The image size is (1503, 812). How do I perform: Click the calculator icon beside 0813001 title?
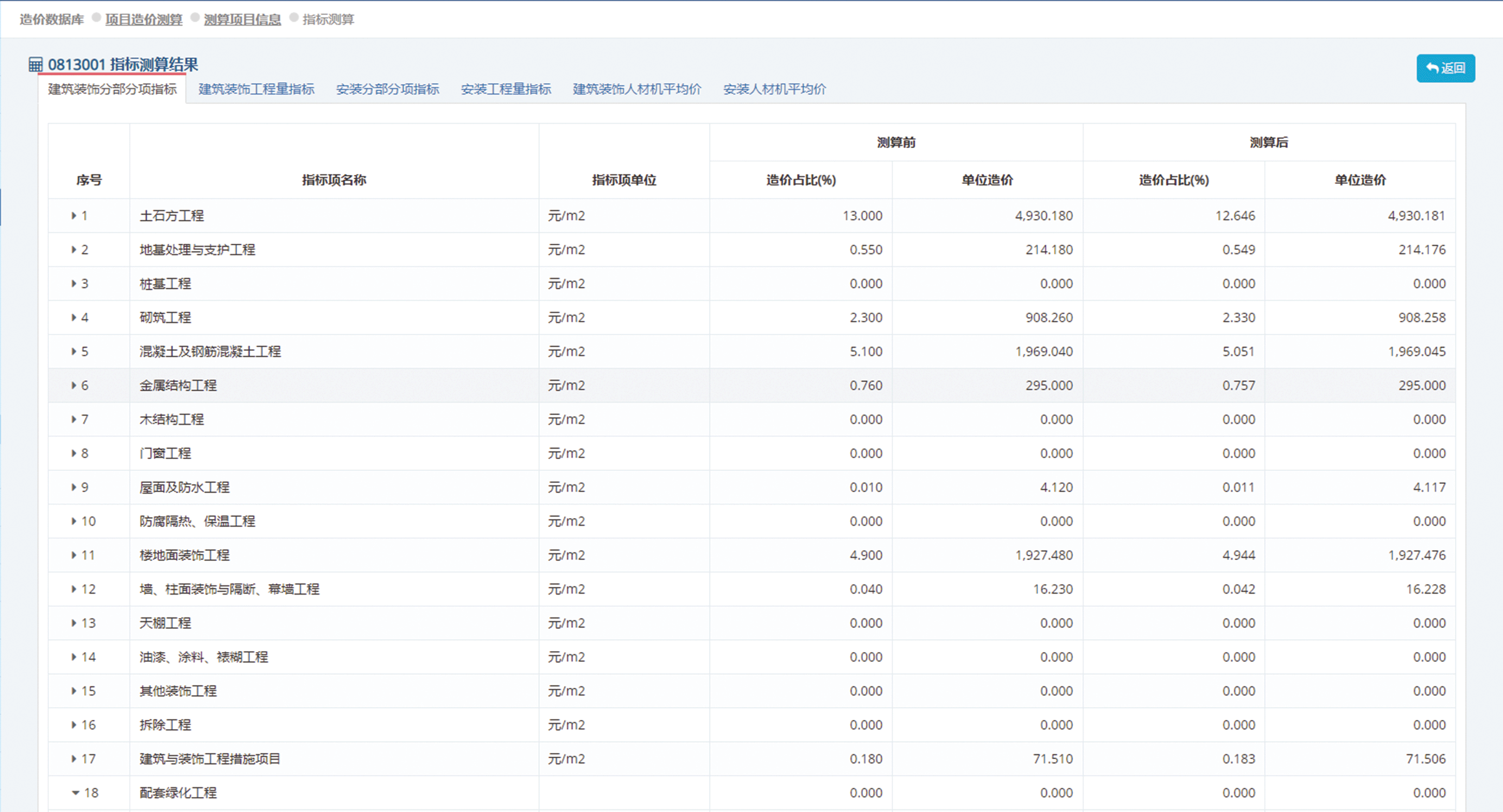pos(36,64)
